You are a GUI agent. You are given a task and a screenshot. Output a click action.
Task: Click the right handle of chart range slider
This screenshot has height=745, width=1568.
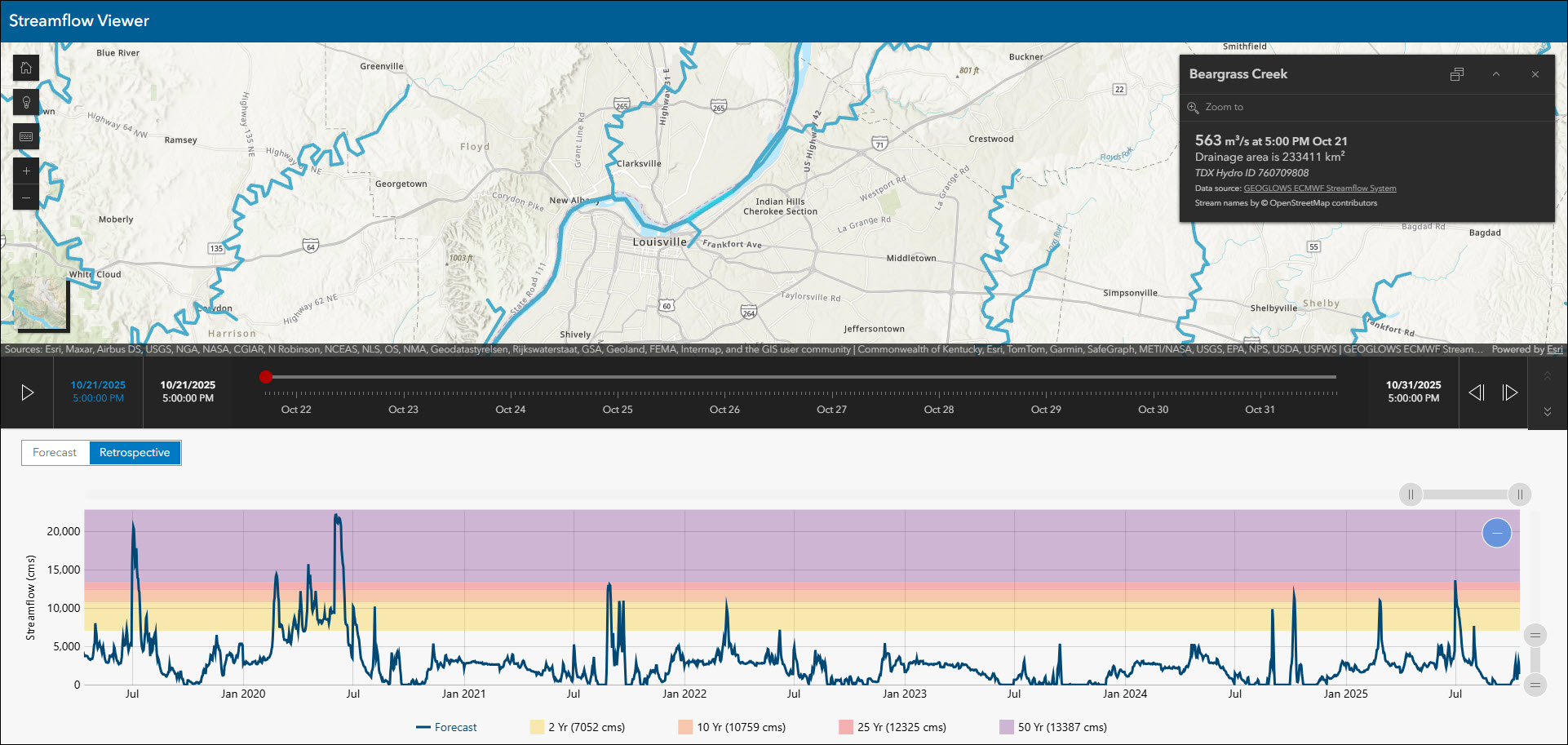coord(1520,494)
